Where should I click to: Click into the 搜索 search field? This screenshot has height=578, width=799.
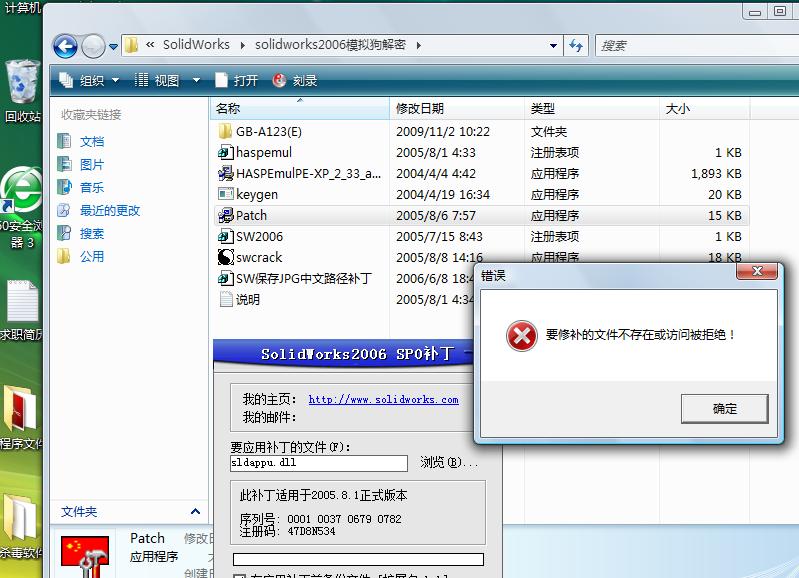tap(696, 45)
